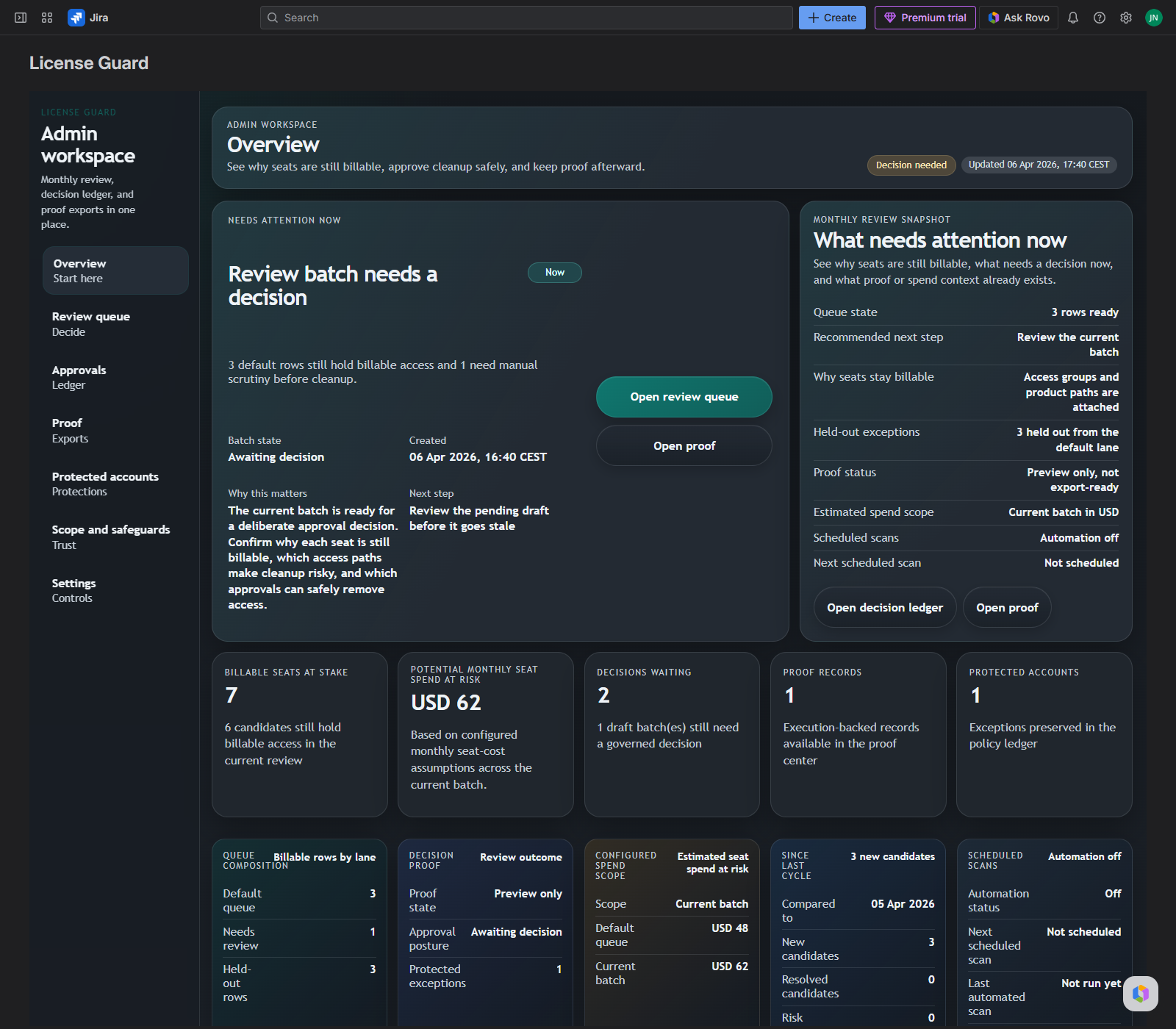
Task: Click the Decision needed badge
Action: pyautogui.click(x=911, y=165)
